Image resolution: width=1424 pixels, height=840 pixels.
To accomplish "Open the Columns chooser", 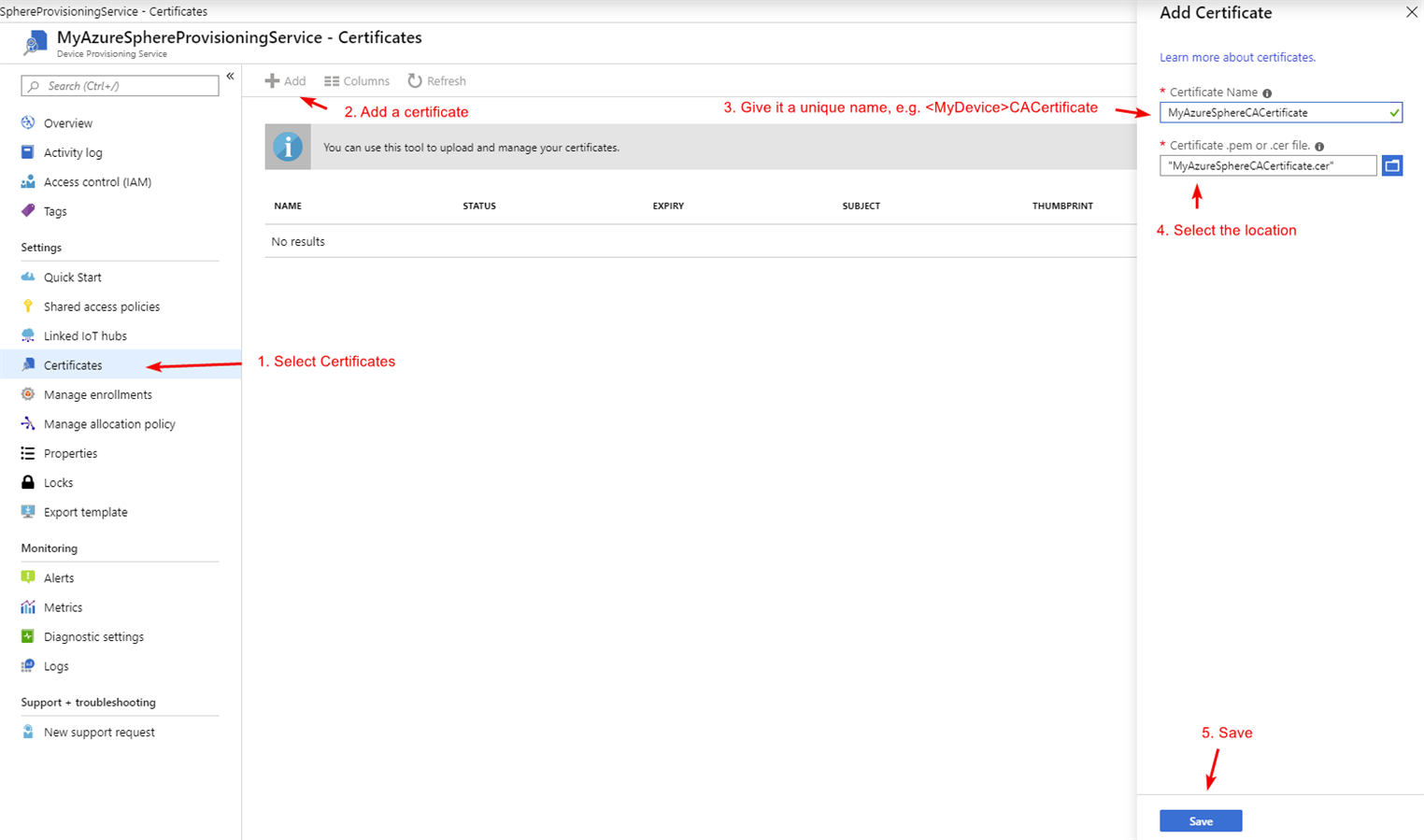I will point(357,81).
